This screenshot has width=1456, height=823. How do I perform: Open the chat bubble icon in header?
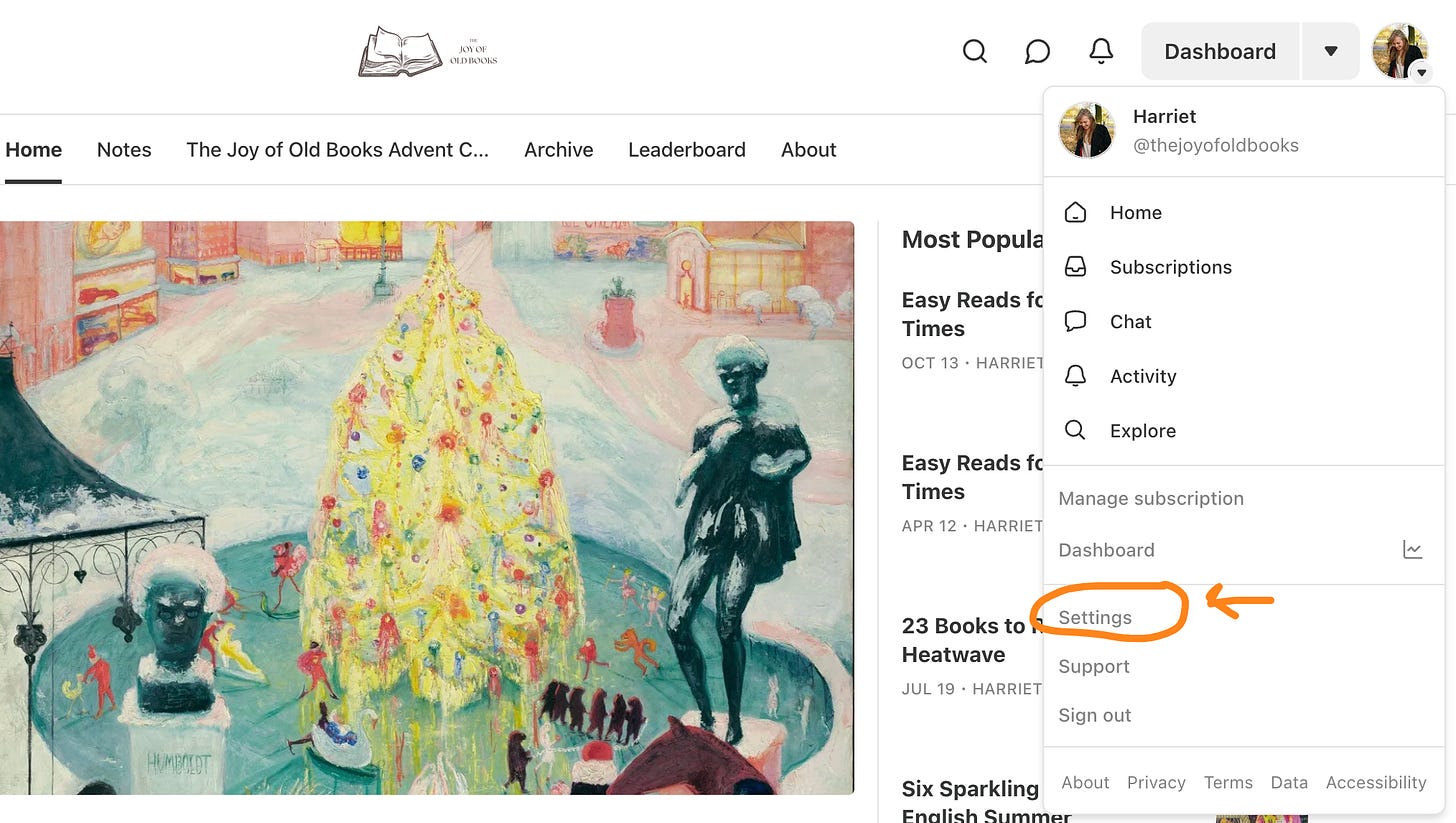tap(1037, 51)
